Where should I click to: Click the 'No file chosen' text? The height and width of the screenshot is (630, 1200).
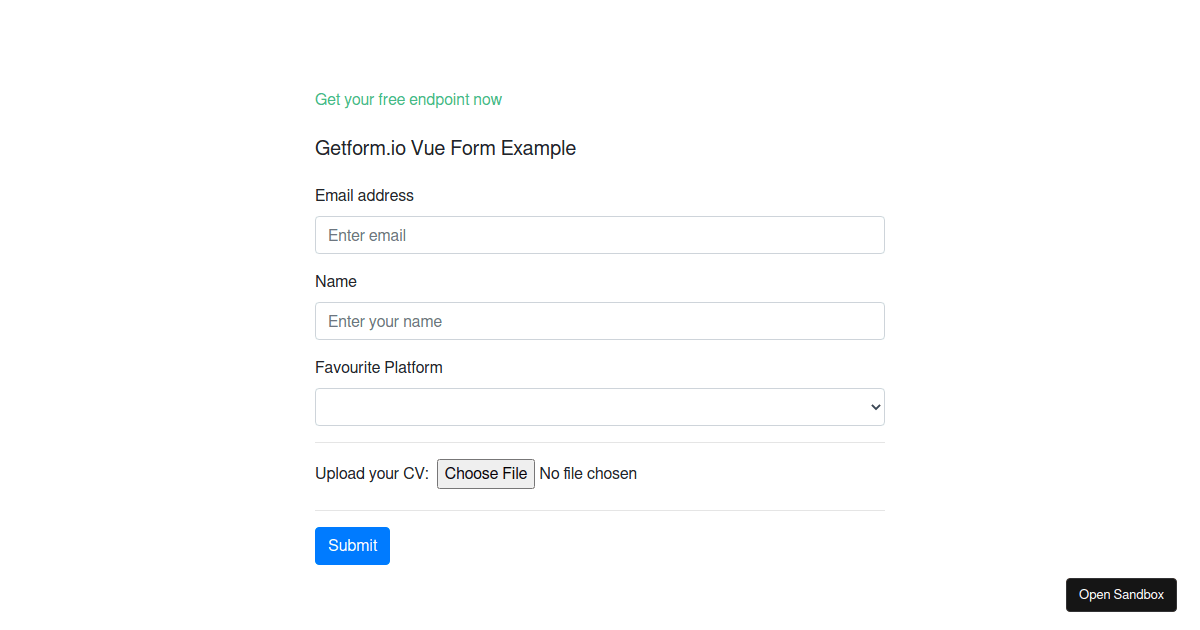[x=588, y=473]
